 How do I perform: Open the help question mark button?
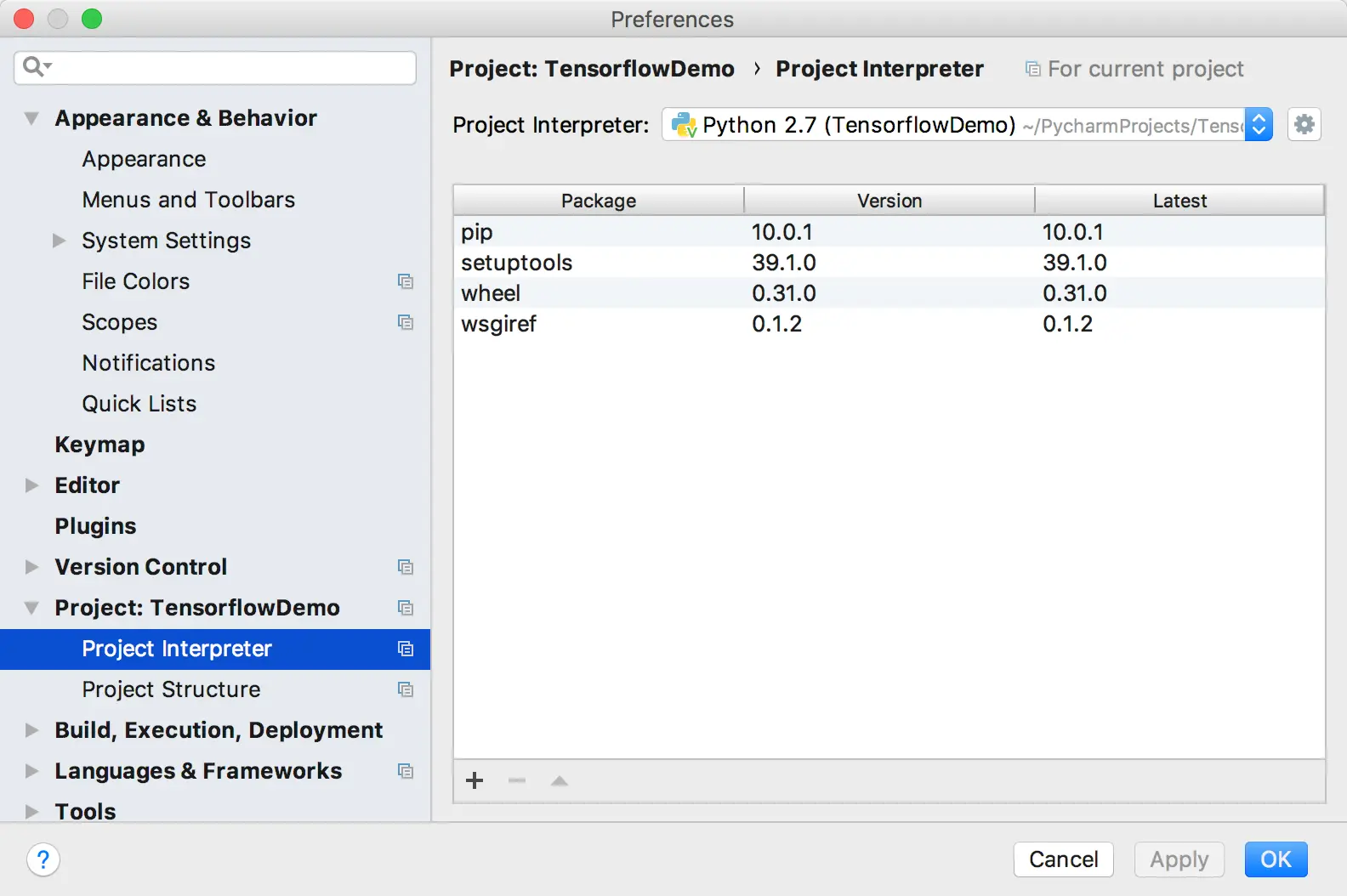[43, 859]
